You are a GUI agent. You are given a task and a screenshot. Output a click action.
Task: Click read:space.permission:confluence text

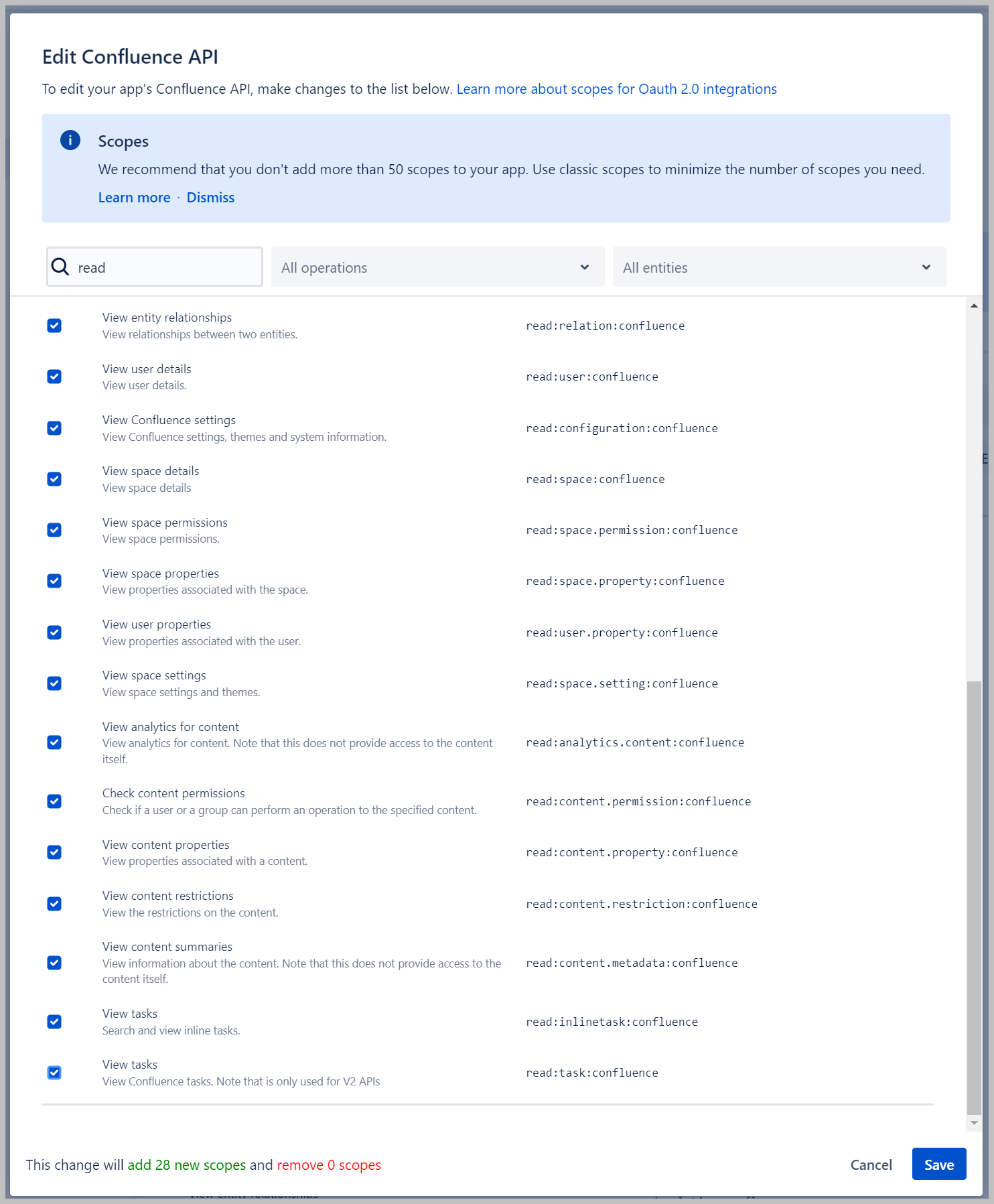point(632,530)
